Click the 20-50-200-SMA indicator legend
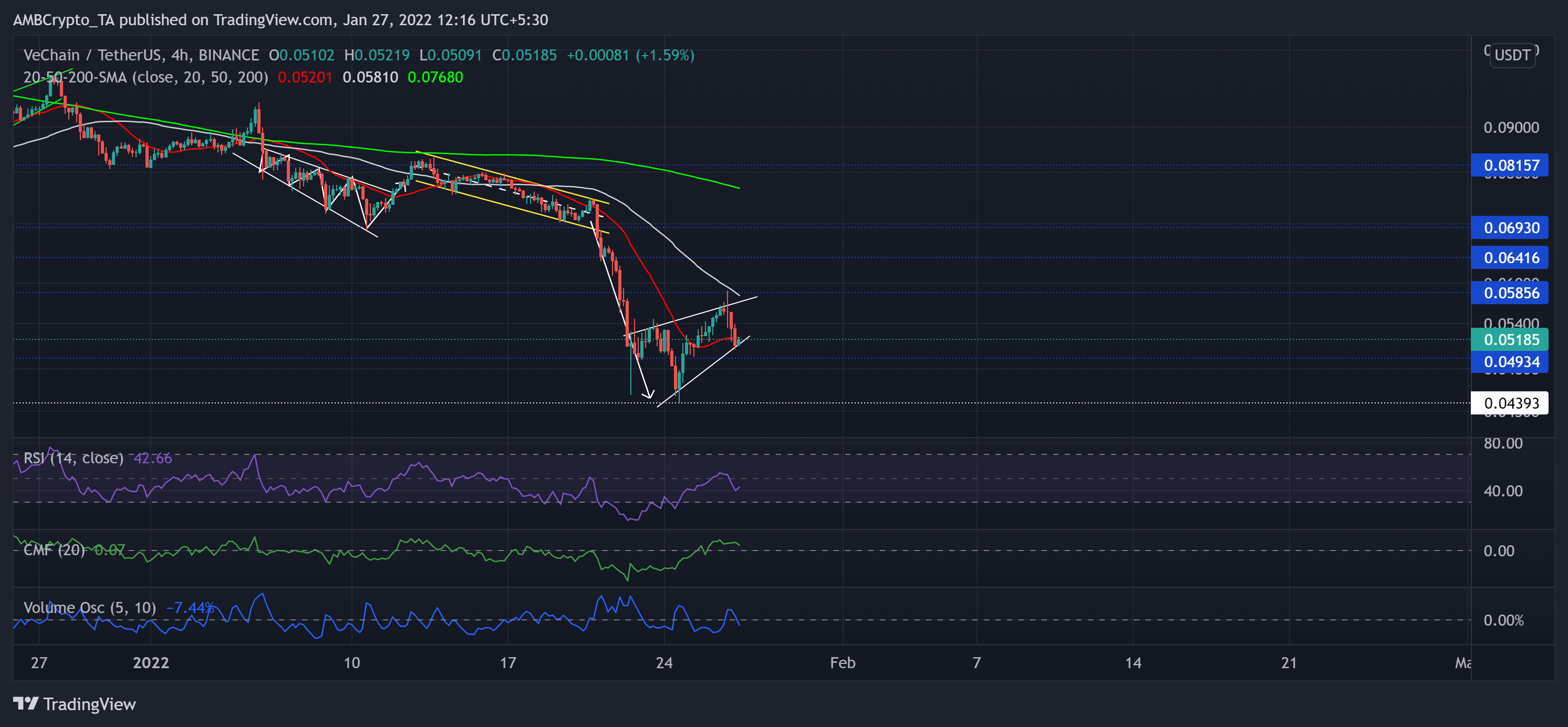Viewport: 1568px width, 727px height. pos(146,77)
